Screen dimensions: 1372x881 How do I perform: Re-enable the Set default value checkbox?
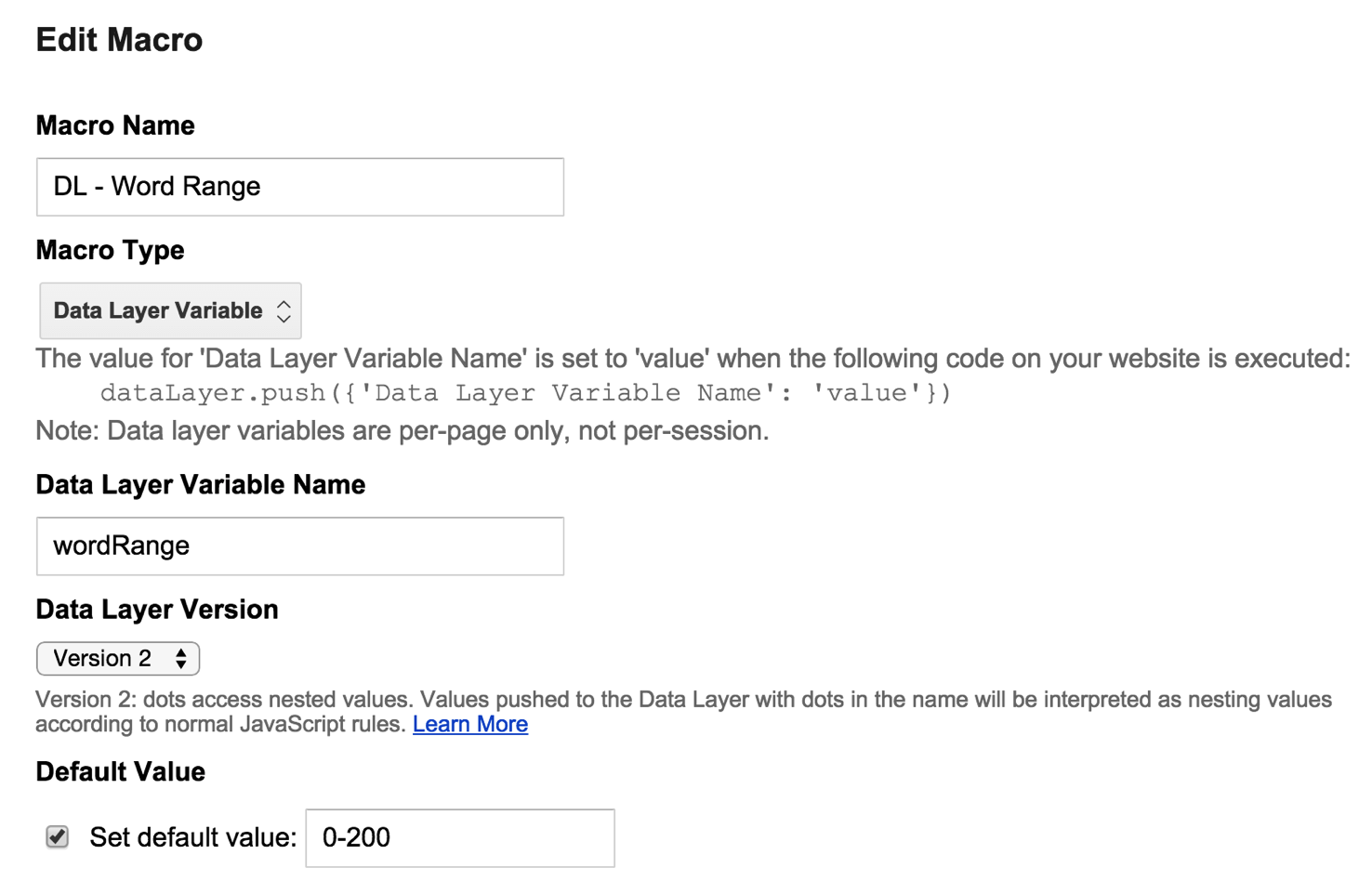(x=57, y=837)
